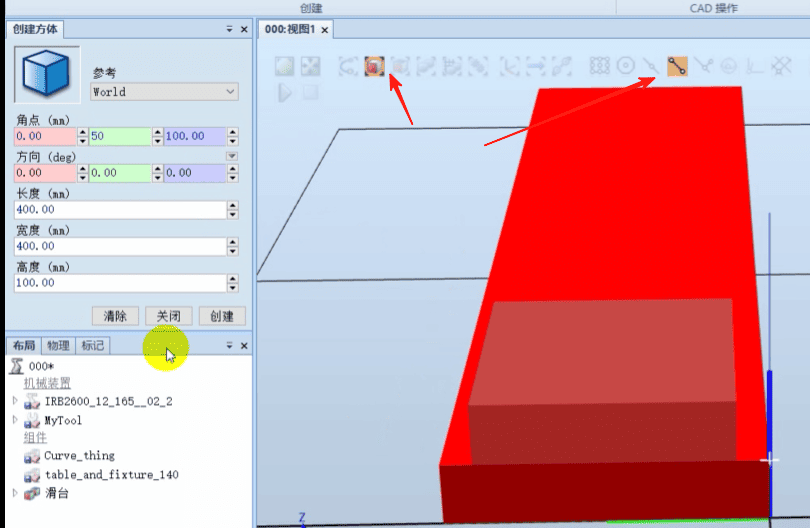Toggle the highlighted Snap End icon
This screenshot has height=528, width=810.
coord(677,66)
